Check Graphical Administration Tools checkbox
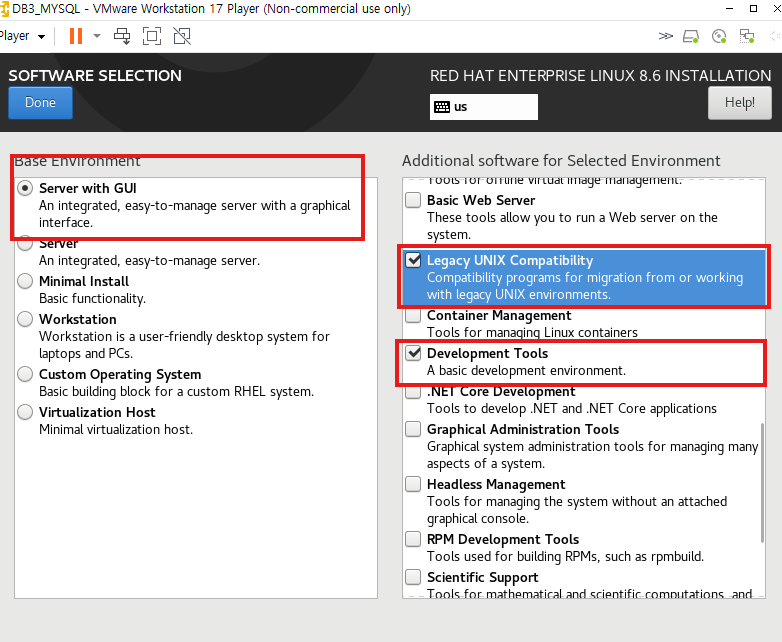The height and width of the screenshot is (642, 782). point(413,429)
